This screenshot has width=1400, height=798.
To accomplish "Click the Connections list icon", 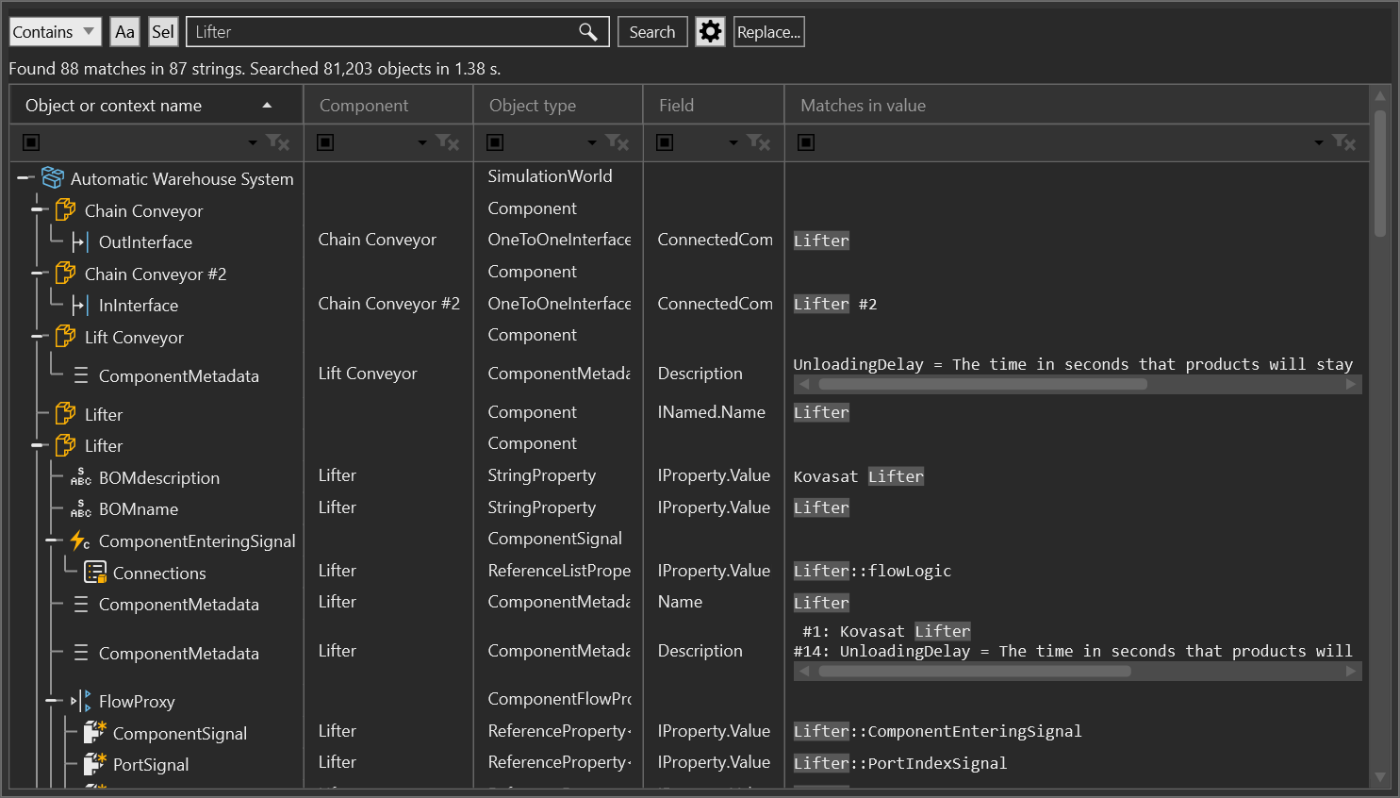I will pos(95,573).
